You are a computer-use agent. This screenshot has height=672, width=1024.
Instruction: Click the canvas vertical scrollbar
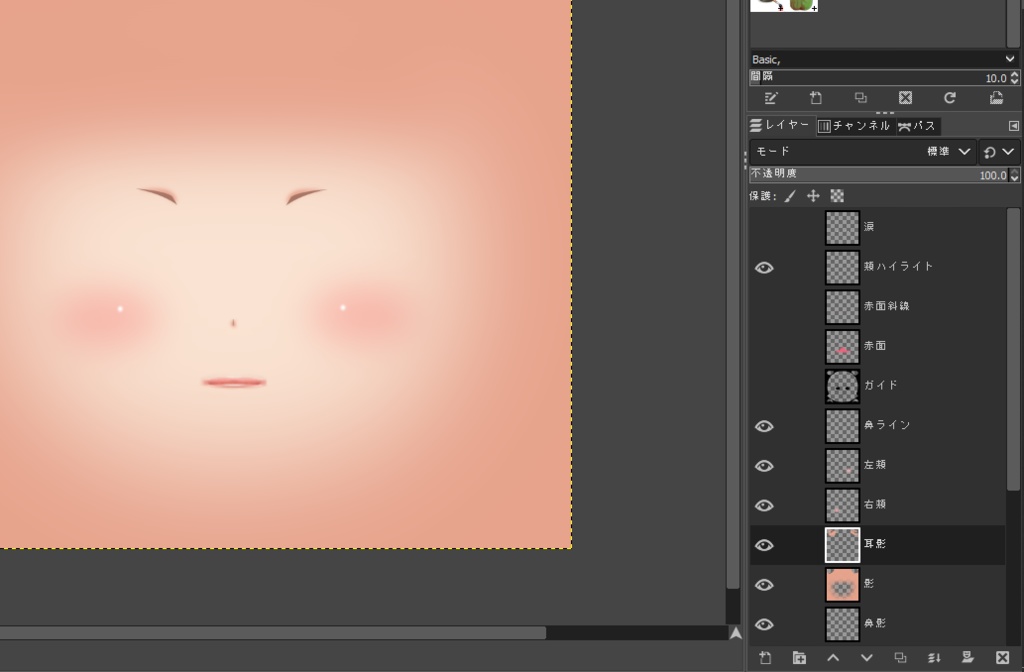point(733,294)
